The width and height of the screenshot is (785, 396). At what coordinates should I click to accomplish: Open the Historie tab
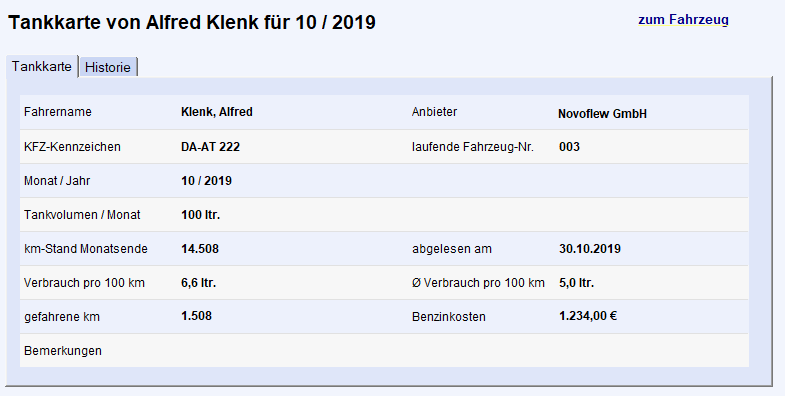point(108,67)
